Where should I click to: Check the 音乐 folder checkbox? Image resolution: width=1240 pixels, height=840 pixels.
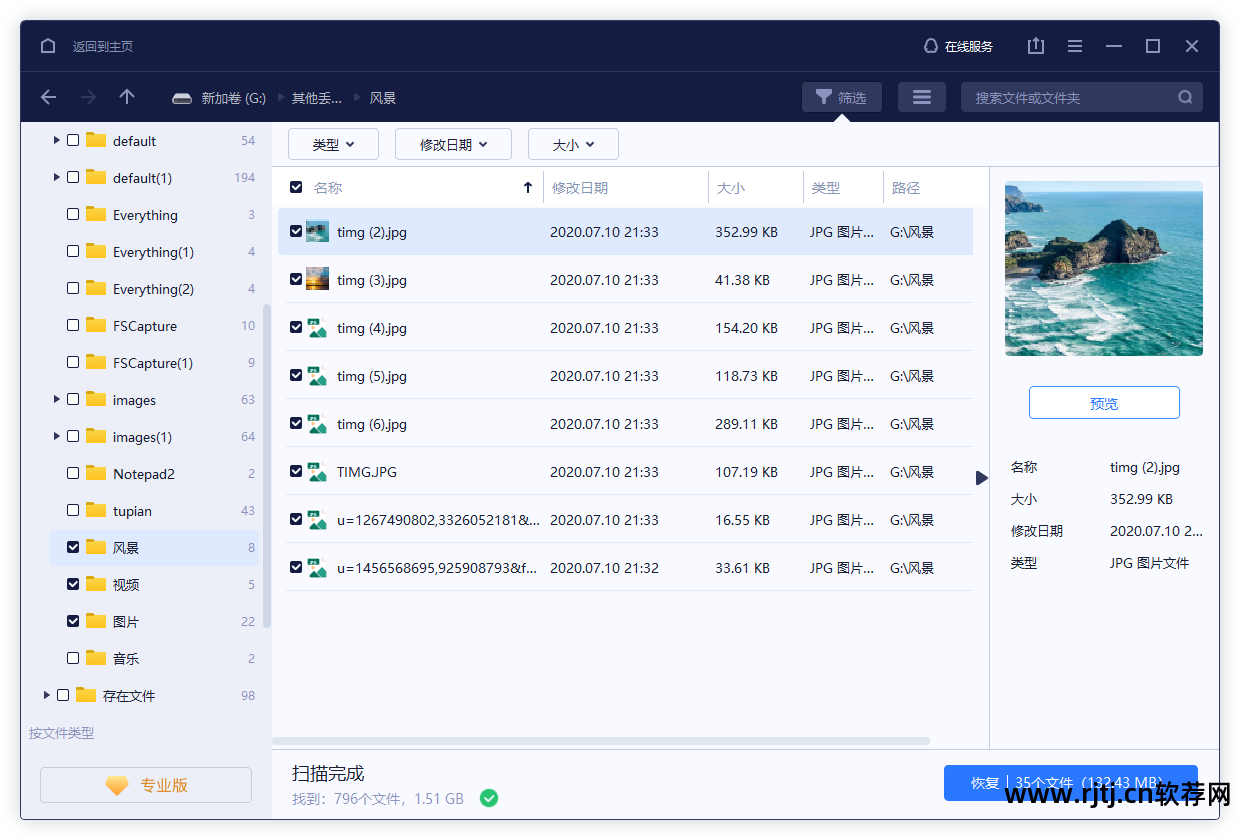[x=73, y=658]
